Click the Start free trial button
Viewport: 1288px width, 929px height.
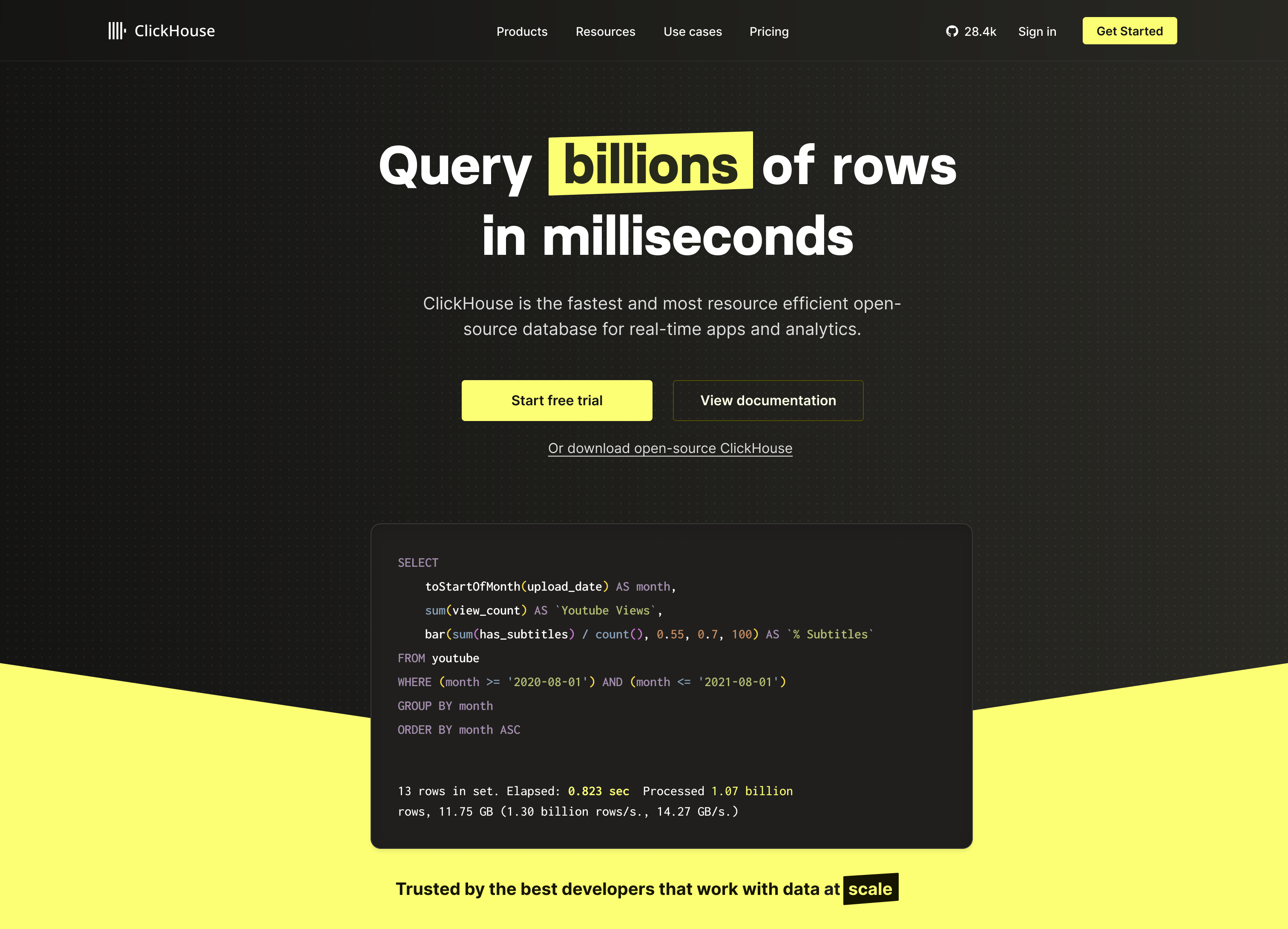point(557,400)
